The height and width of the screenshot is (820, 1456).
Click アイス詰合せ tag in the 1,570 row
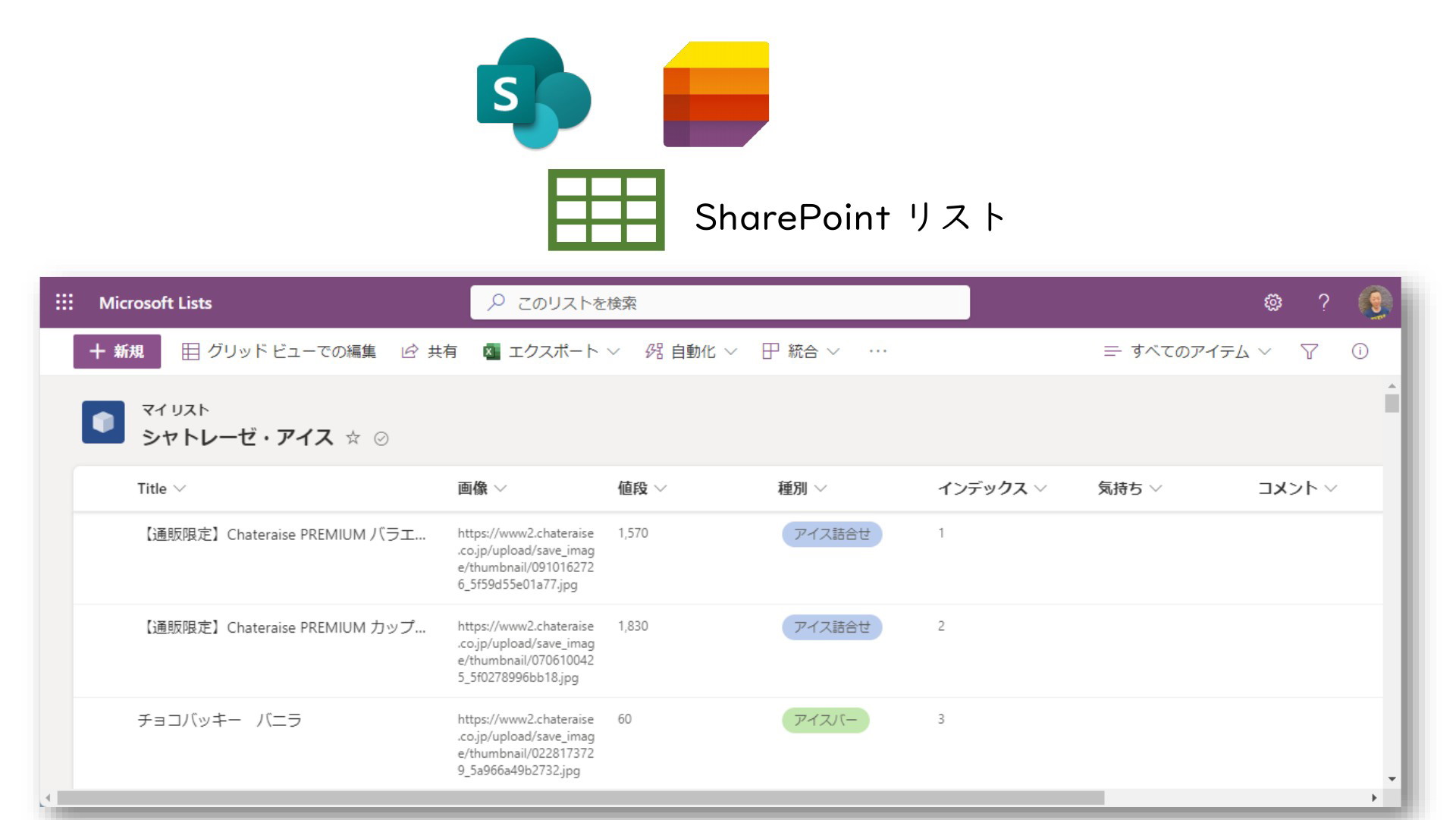point(832,534)
